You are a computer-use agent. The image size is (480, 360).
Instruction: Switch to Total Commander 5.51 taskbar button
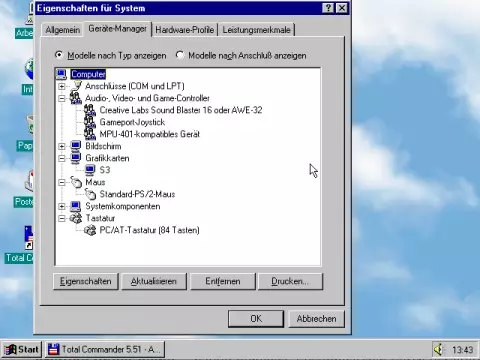105,349
